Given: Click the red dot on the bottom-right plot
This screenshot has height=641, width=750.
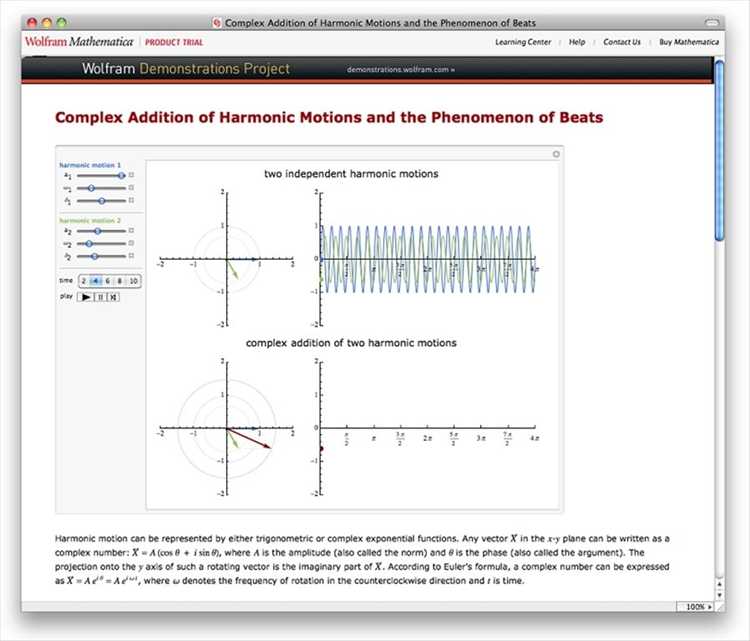Looking at the screenshot, I should pos(321,449).
